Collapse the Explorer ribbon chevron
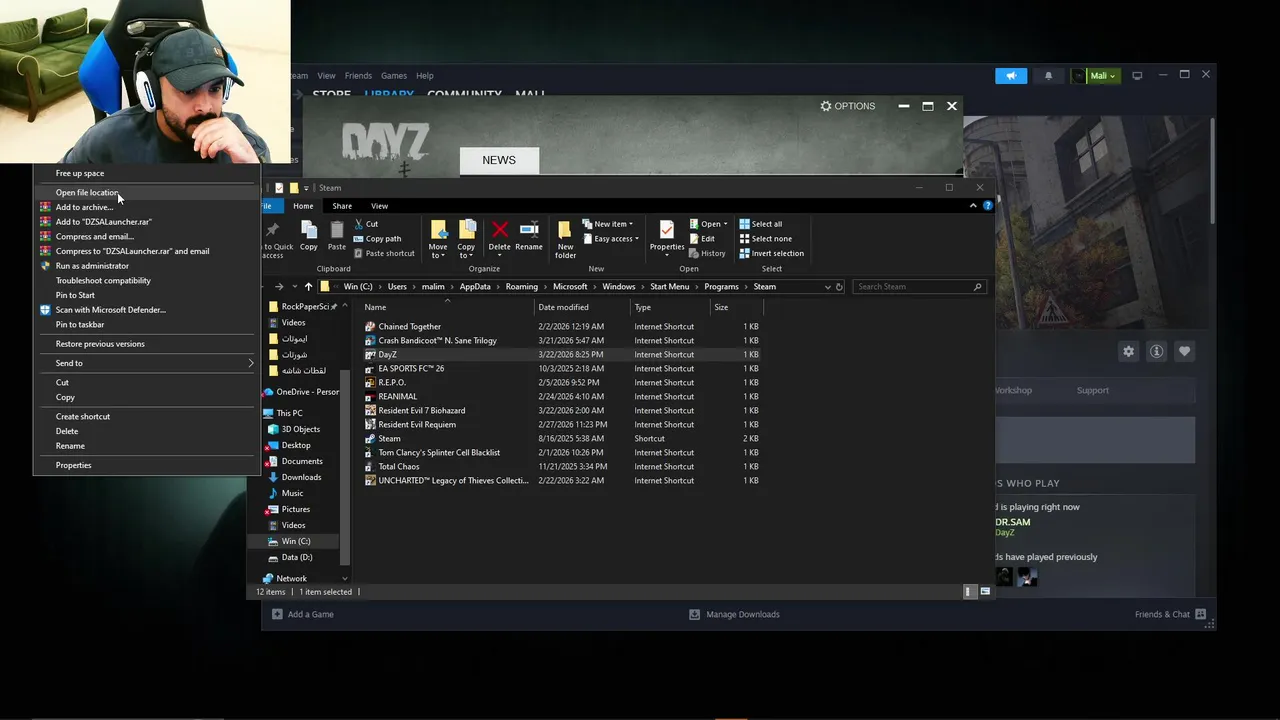Image resolution: width=1280 pixels, height=720 pixels. (x=973, y=206)
